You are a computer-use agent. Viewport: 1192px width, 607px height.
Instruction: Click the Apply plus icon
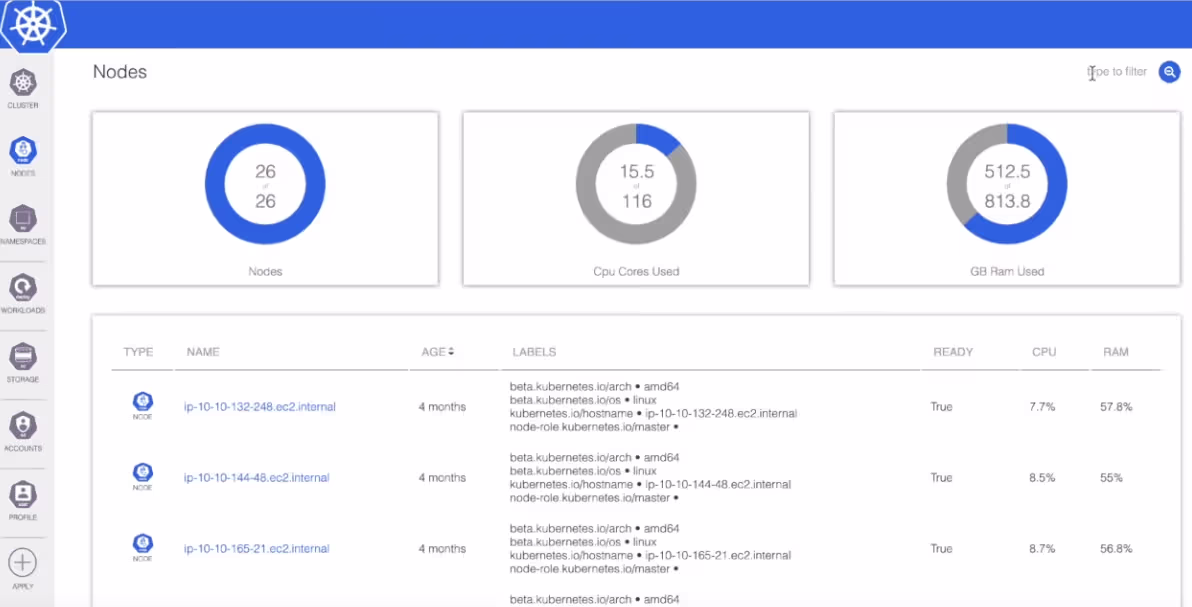pyautogui.click(x=22, y=564)
